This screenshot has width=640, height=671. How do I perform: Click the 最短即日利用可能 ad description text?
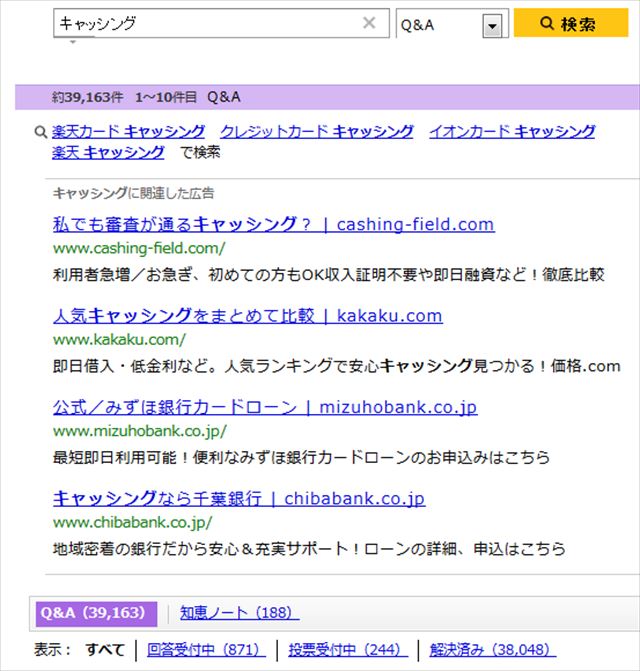point(301,457)
